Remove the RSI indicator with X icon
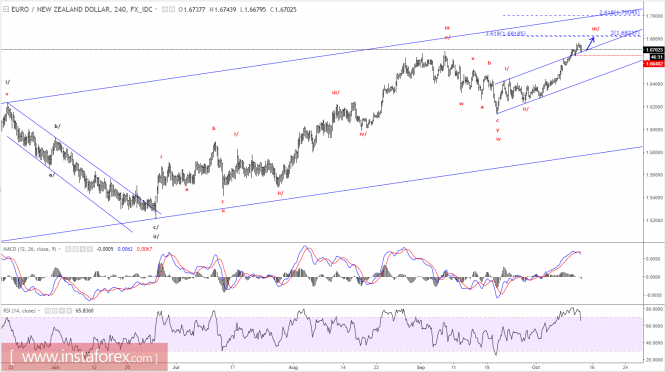The width and height of the screenshot is (665, 372). 69,310
